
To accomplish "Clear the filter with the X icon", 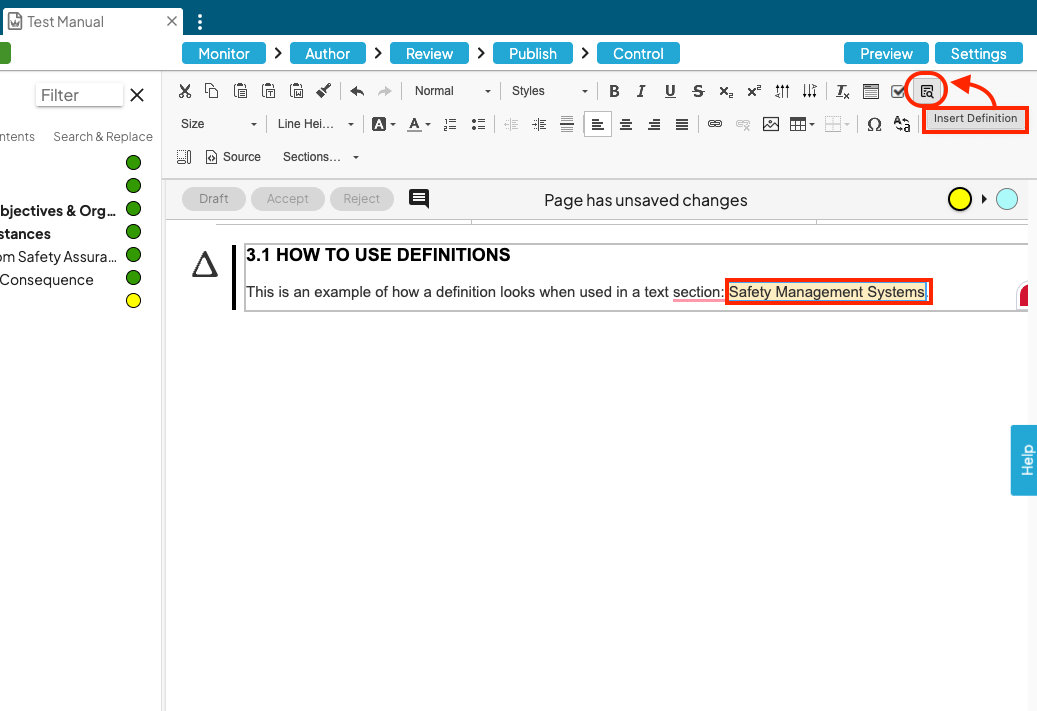I will 137,95.
